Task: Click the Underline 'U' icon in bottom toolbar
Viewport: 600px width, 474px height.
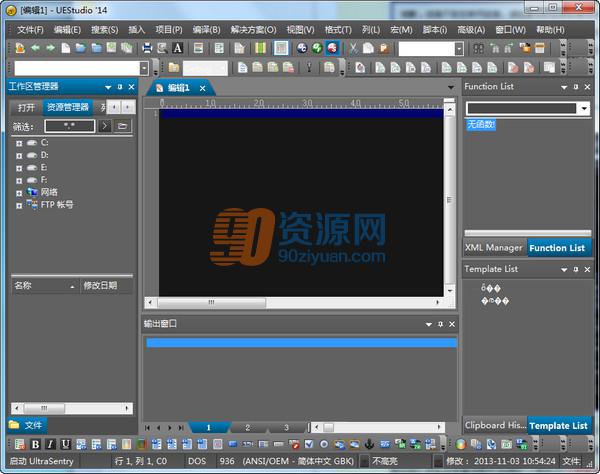Action: coord(65,444)
